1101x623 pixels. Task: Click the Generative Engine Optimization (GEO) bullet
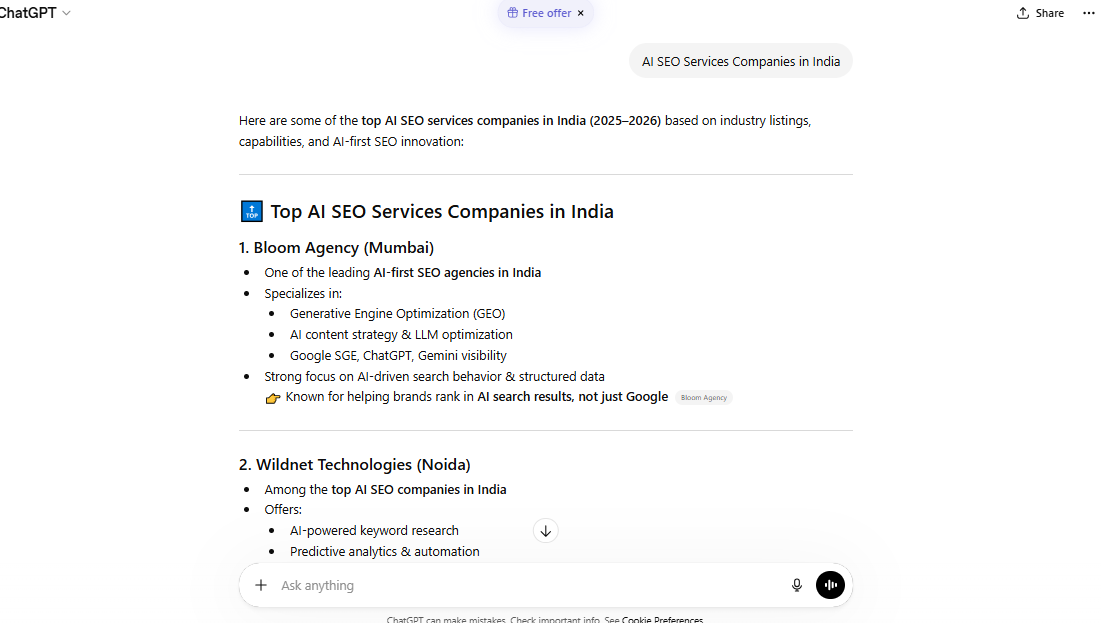[x=397, y=313]
